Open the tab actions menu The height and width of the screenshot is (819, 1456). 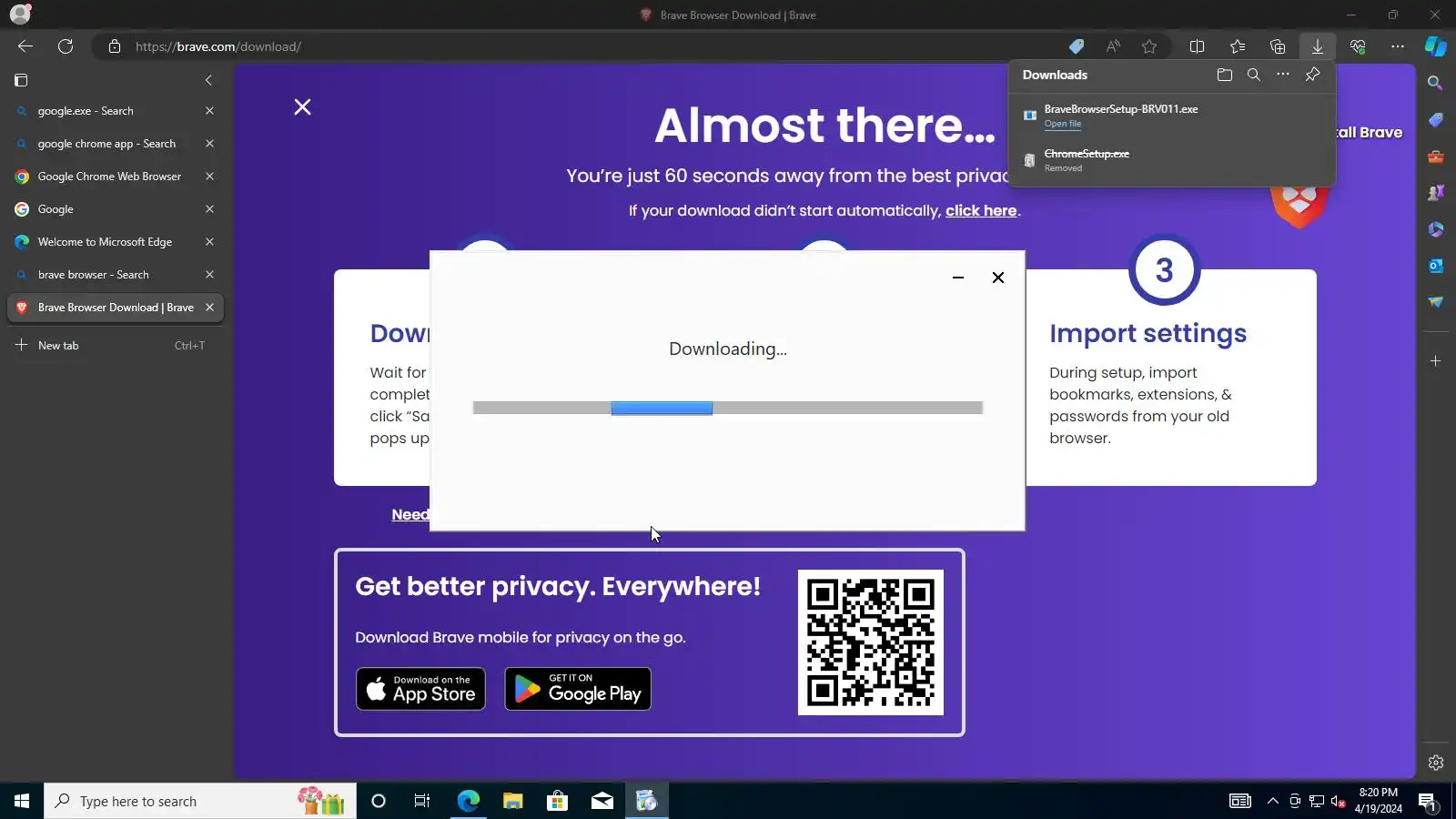click(x=21, y=80)
